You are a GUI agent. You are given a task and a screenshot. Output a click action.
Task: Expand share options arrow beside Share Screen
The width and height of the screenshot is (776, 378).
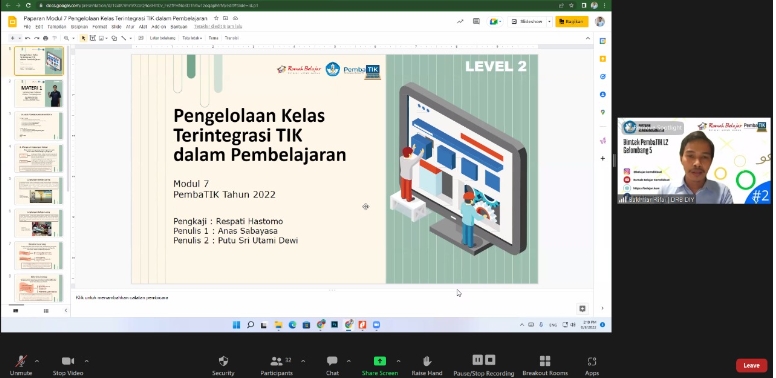(398, 361)
